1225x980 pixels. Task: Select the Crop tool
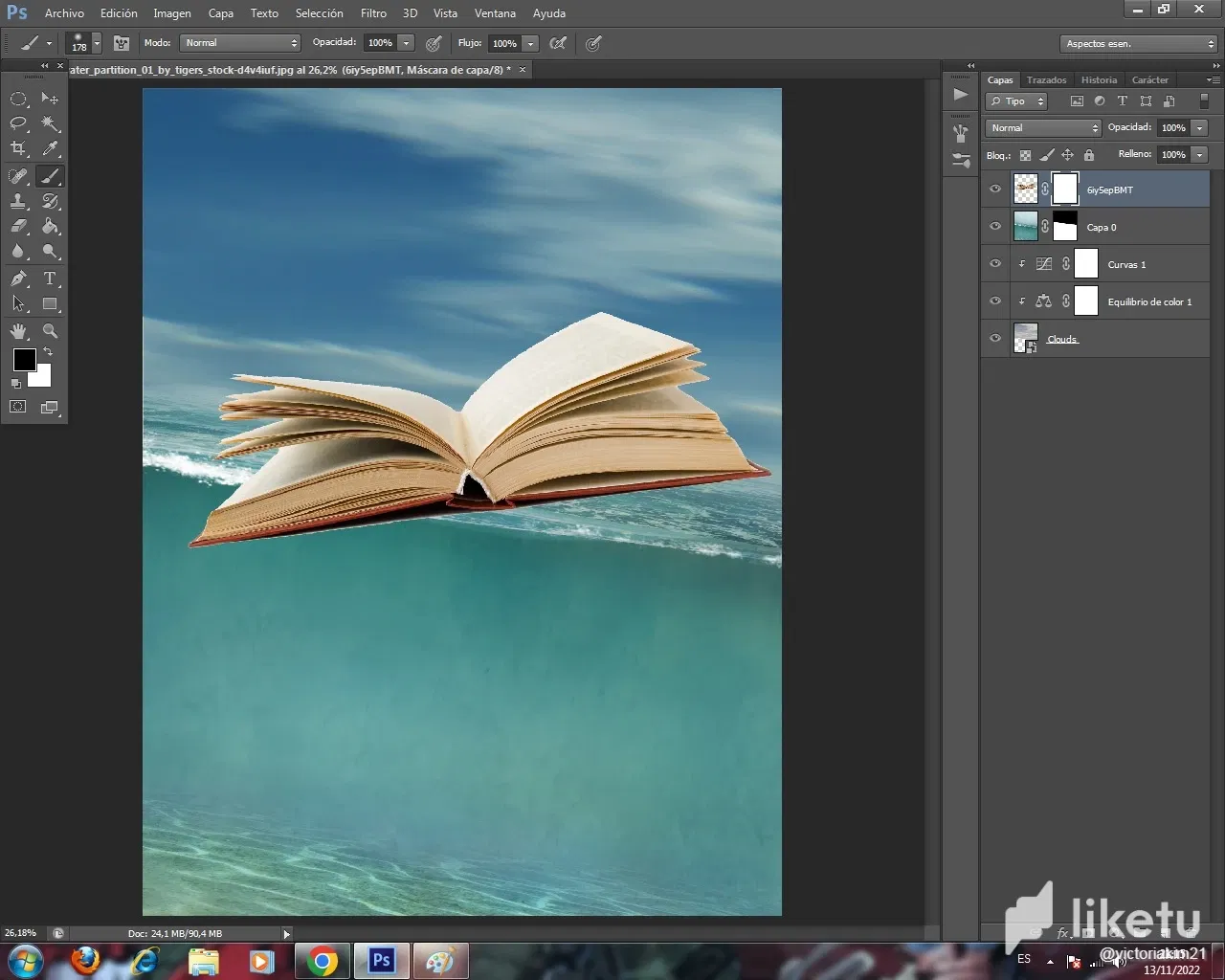point(18,148)
